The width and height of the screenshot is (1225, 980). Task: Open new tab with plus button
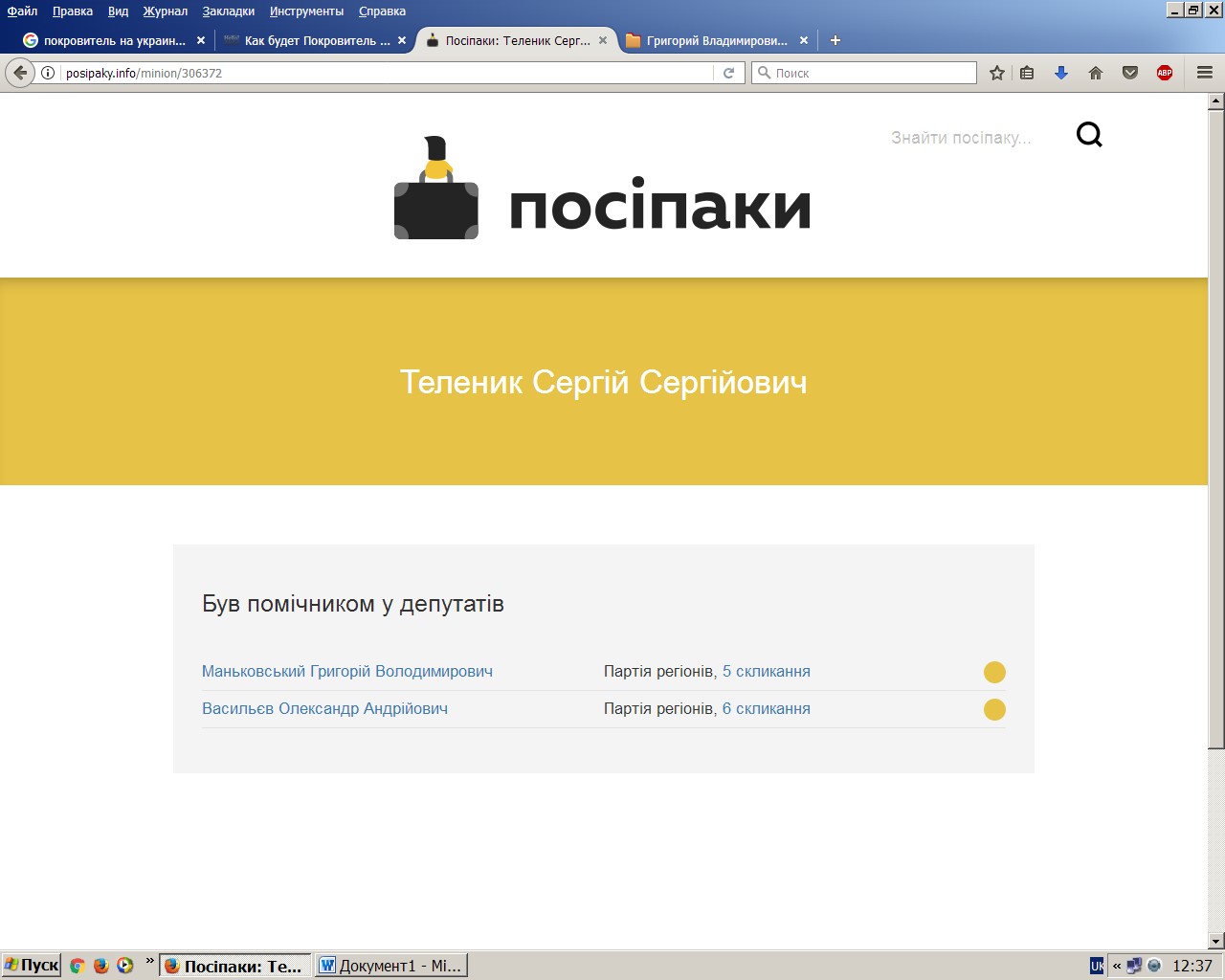click(x=835, y=40)
